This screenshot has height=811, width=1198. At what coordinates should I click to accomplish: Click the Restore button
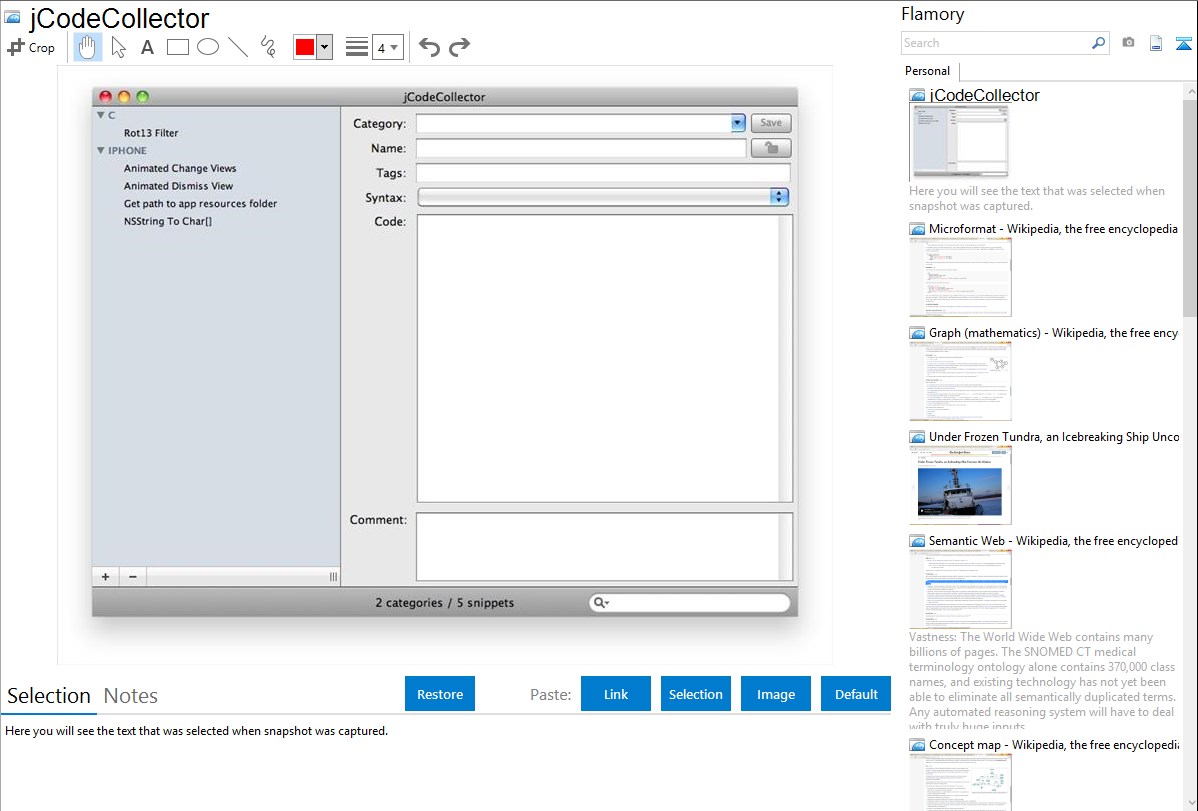click(440, 694)
